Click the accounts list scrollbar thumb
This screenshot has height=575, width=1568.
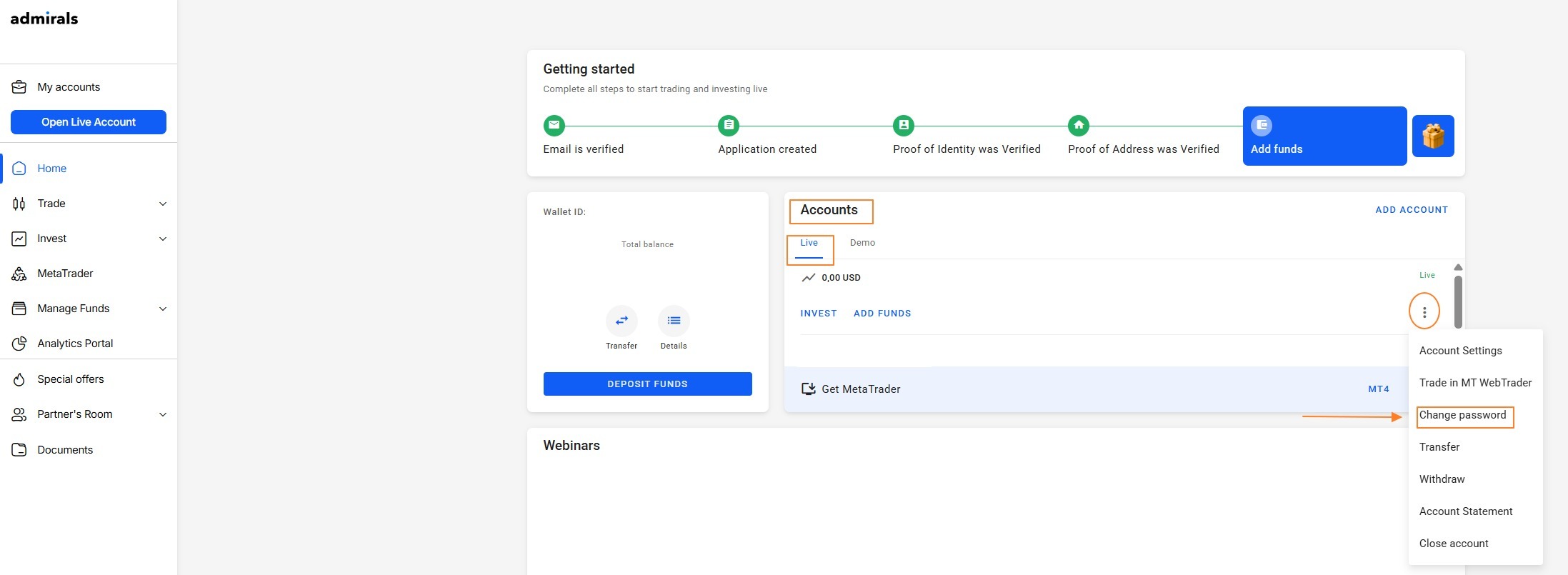[1458, 302]
